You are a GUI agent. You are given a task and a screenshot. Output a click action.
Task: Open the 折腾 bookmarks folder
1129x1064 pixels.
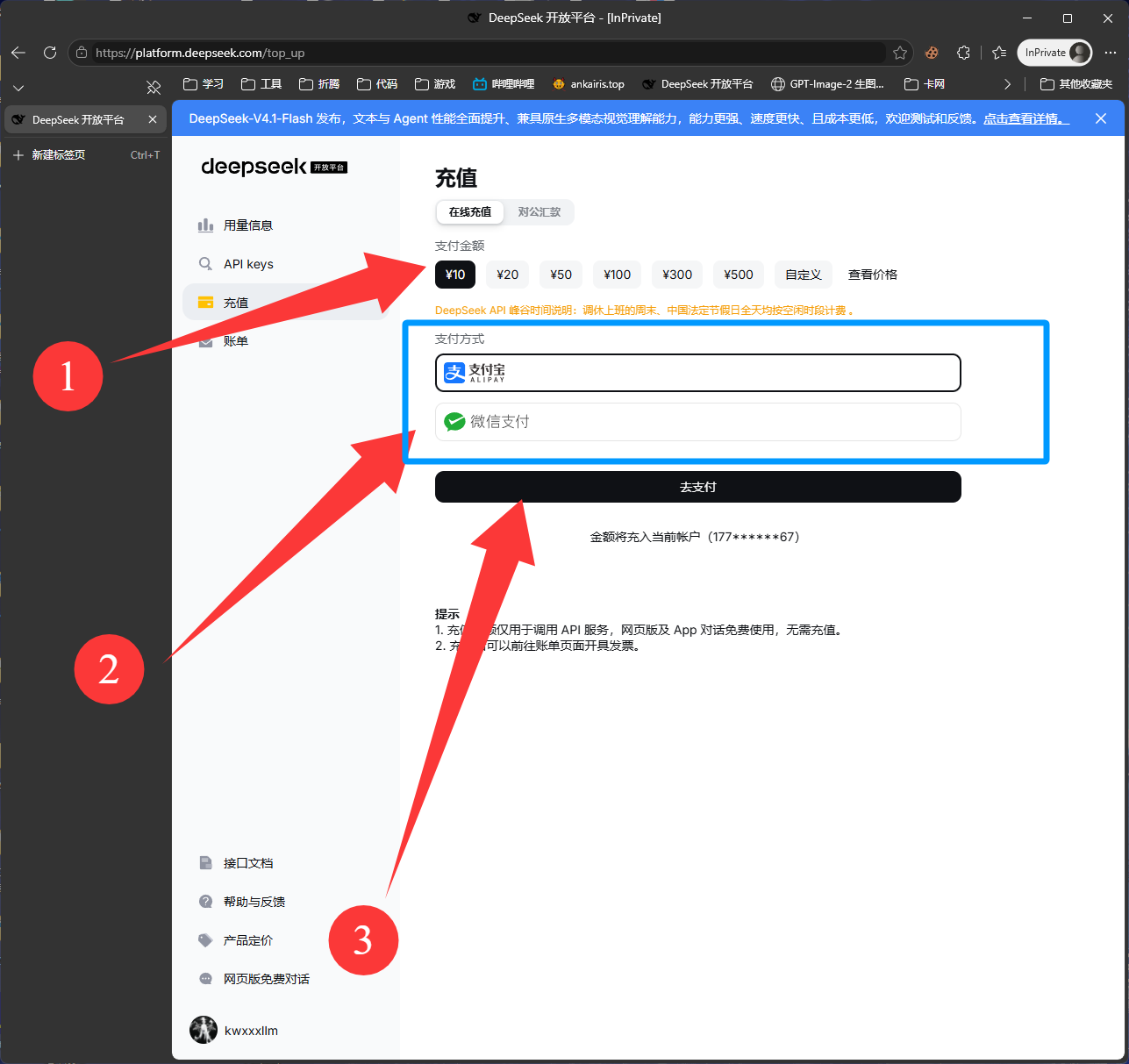click(x=319, y=84)
